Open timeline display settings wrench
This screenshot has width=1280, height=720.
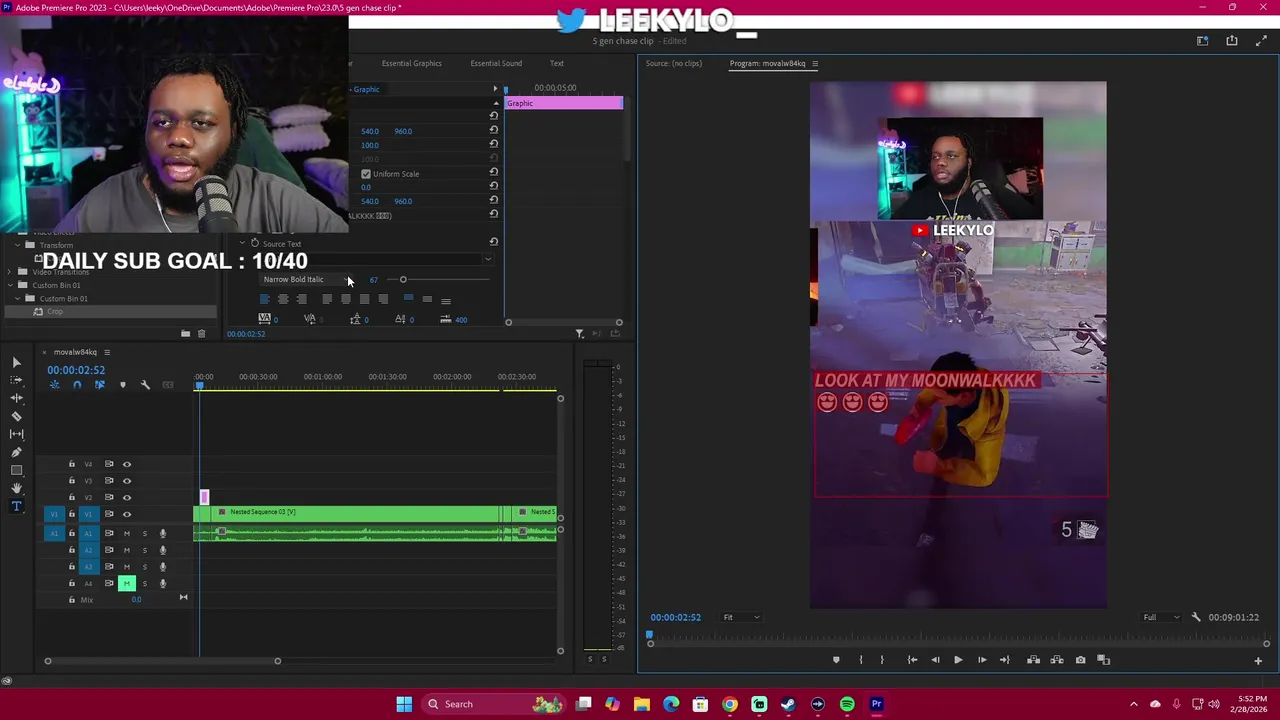145,385
